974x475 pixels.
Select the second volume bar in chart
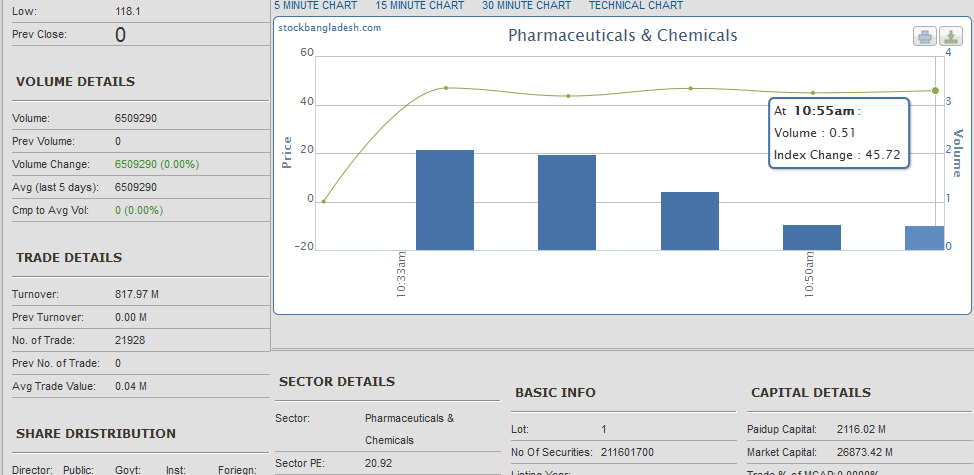567,202
